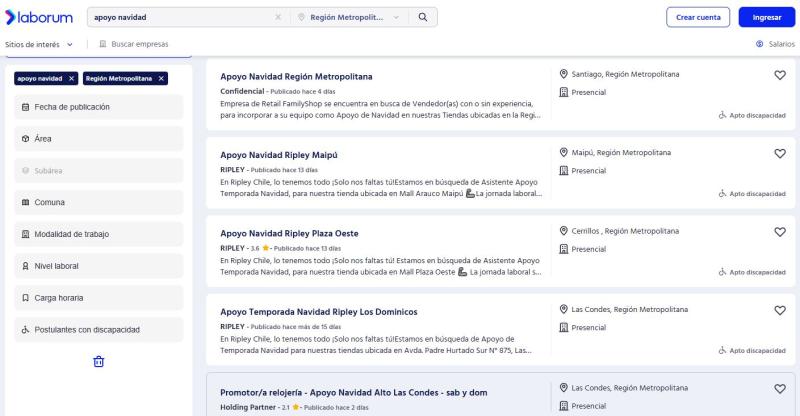Viewport: 800px width, 416px height.
Task: Open job 'Apoyo Navidad Región Metropolitana'
Action: pos(296,77)
